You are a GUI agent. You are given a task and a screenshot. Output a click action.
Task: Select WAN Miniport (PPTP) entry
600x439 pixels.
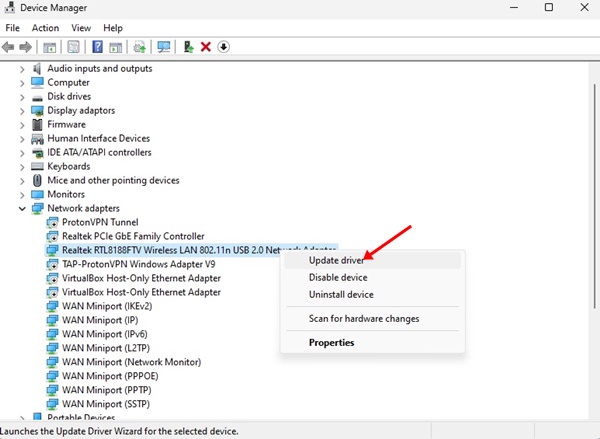pyautogui.click(x=107, y=390)
